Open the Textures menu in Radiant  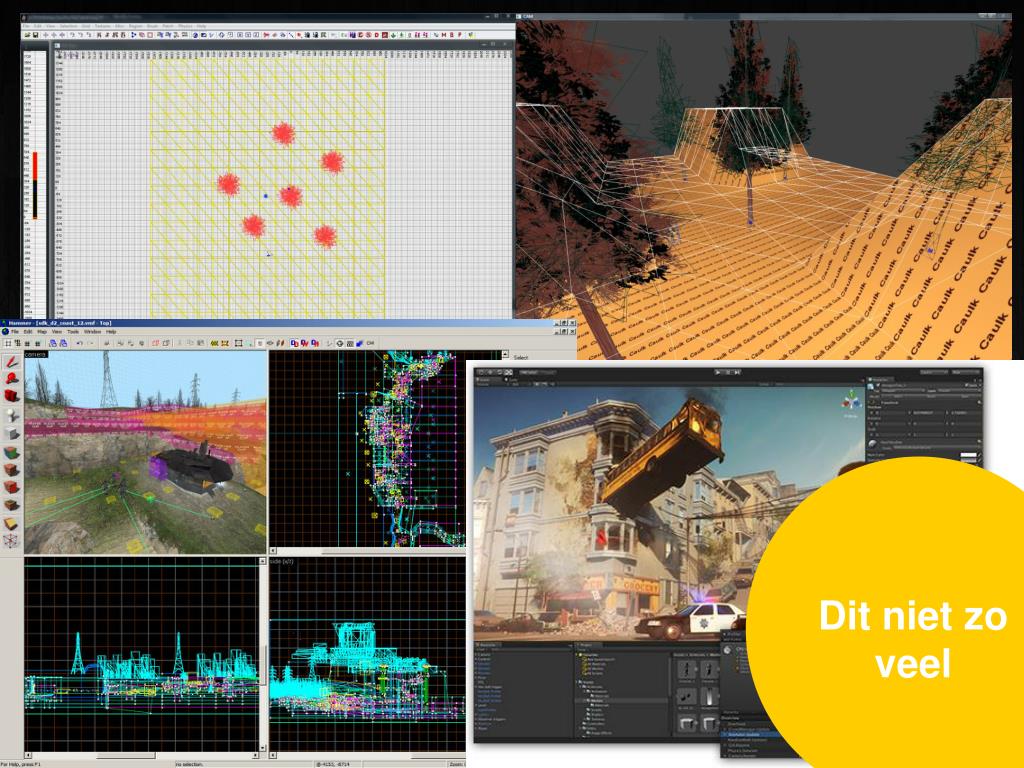pyautogui.click(x=103, y=26)
